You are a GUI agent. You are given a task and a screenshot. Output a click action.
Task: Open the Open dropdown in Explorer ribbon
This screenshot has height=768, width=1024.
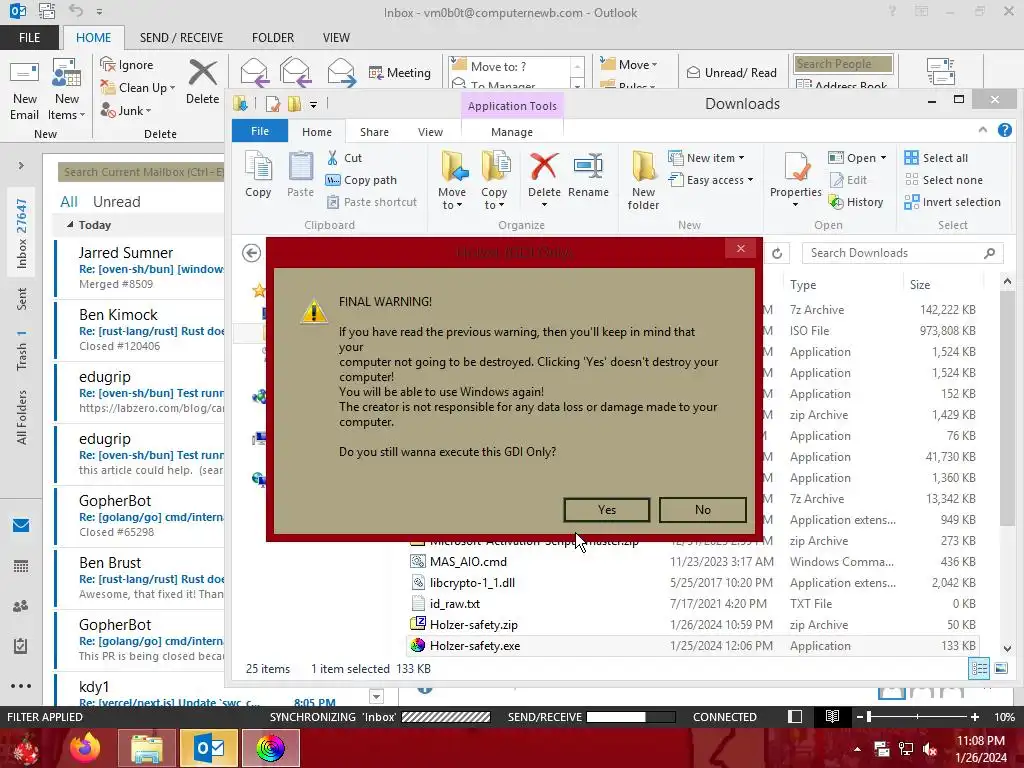pos(857,158)
